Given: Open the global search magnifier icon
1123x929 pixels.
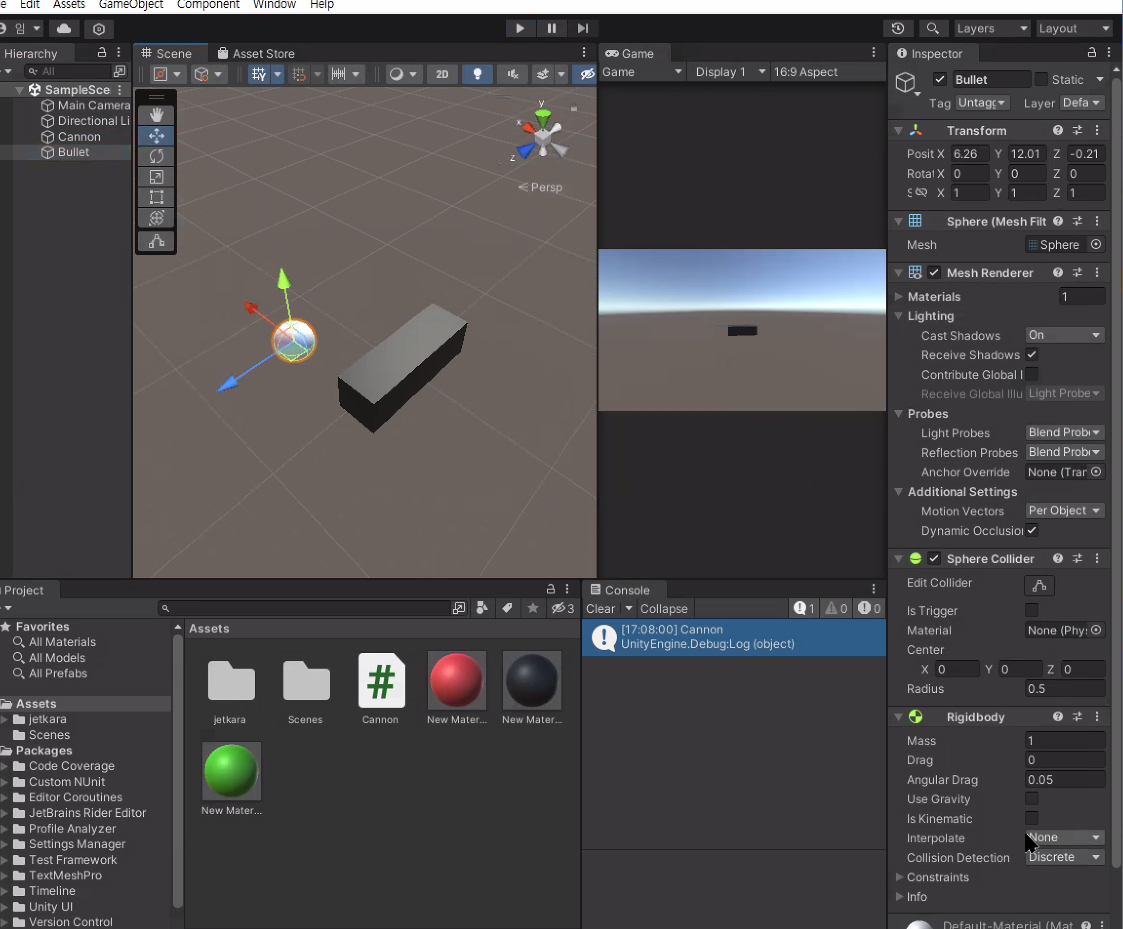Looking at the screenshot, I should click(x=932, y=29).
